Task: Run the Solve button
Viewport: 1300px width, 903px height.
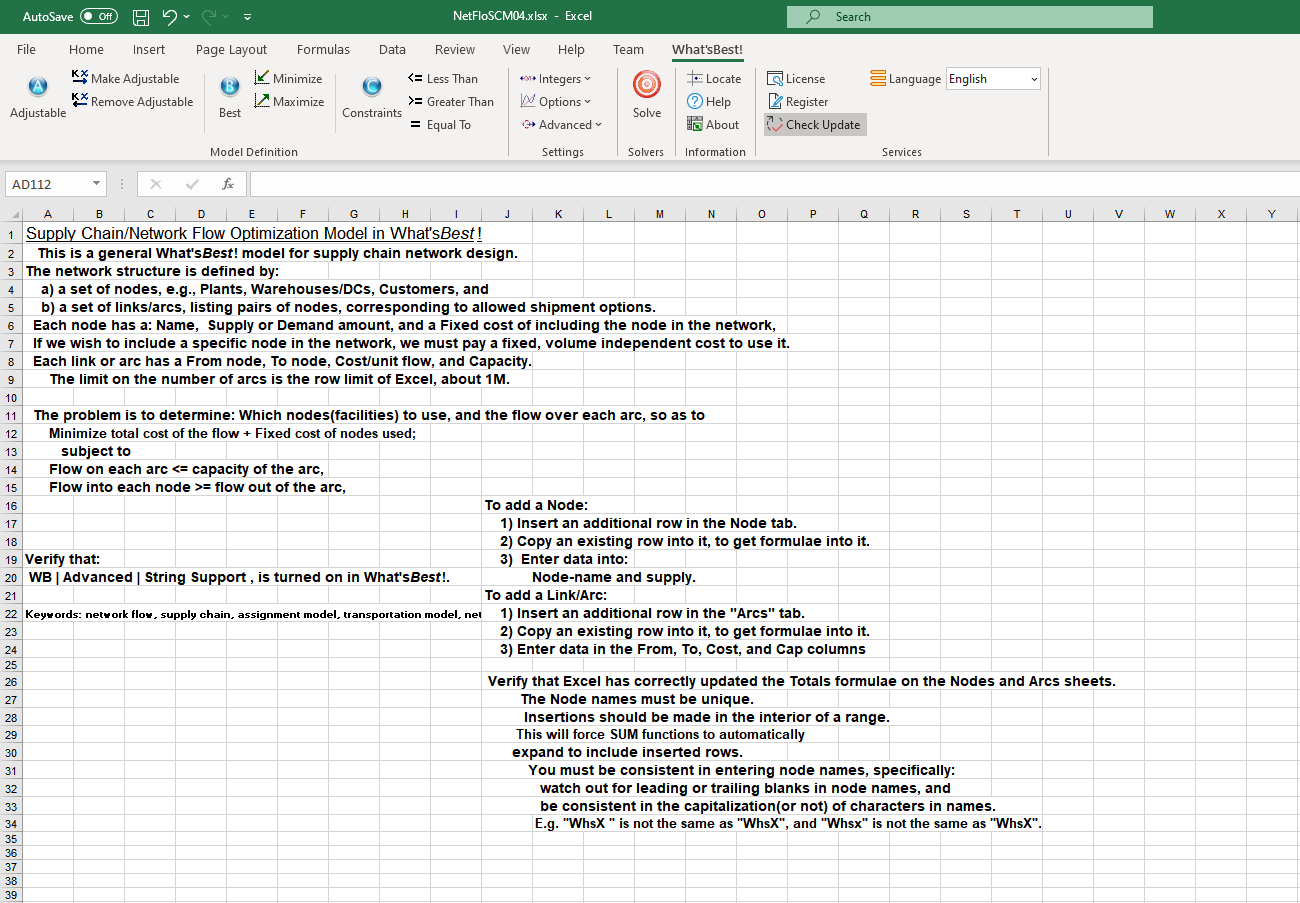Action: pos(647,86)
